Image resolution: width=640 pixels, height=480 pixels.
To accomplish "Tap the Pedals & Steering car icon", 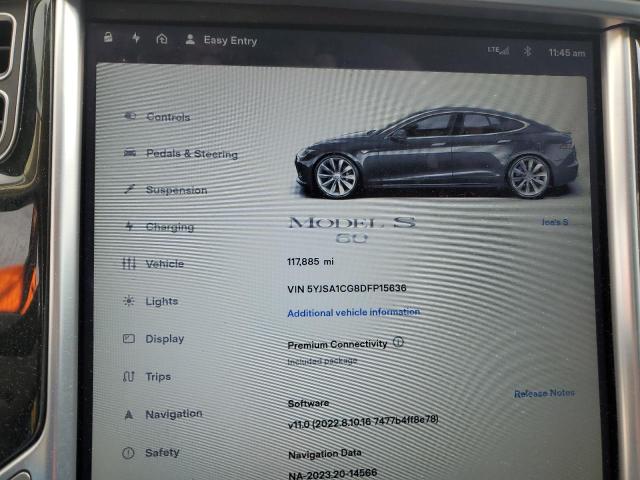I will tap(130, 153).
